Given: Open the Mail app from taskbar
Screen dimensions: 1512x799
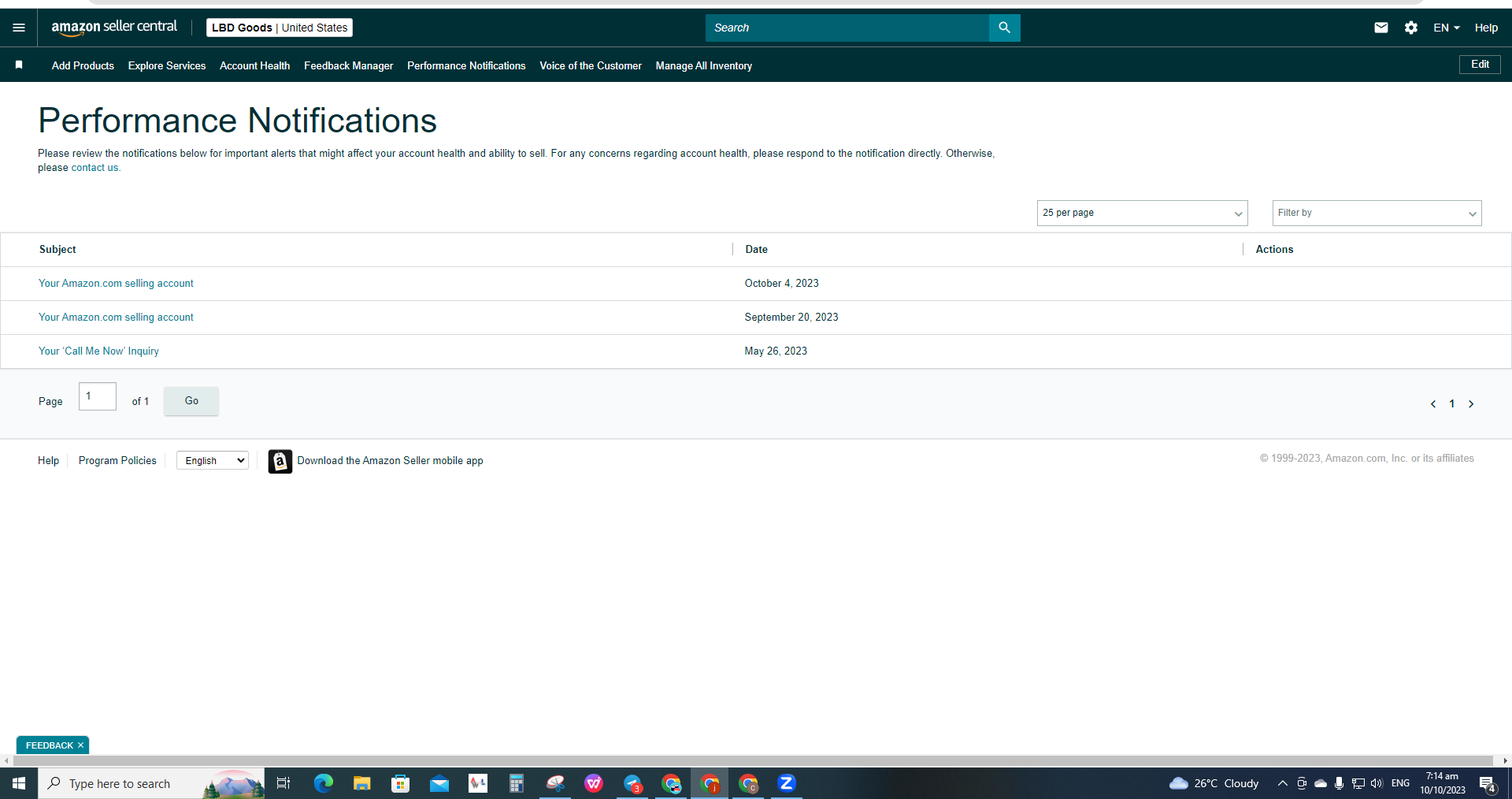Looking at the screenshot, I should [x=439, y=783].
